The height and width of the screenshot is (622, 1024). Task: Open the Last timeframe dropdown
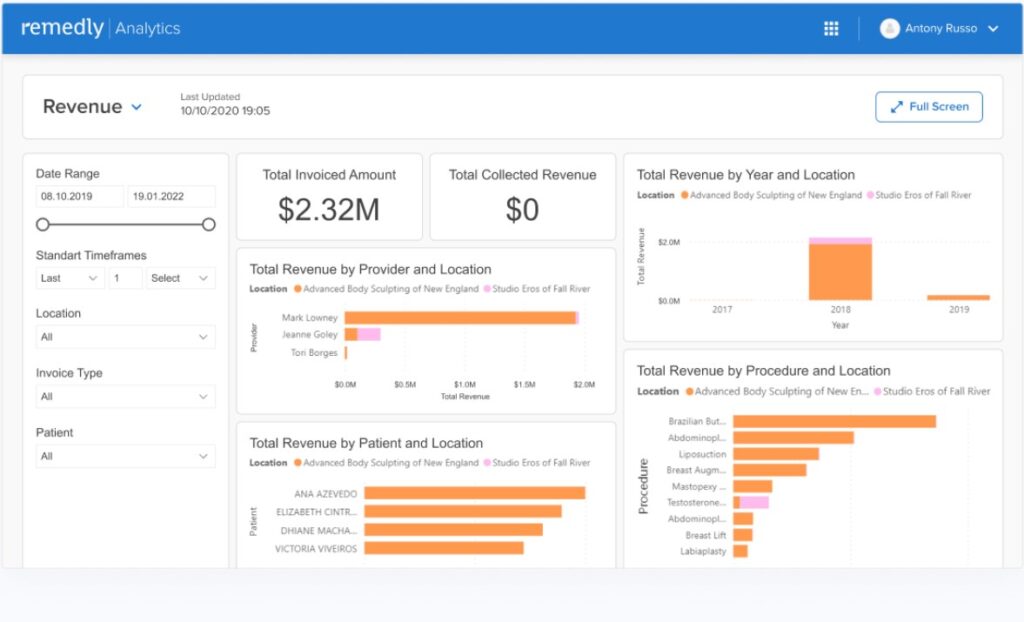(x=68, y=277)
